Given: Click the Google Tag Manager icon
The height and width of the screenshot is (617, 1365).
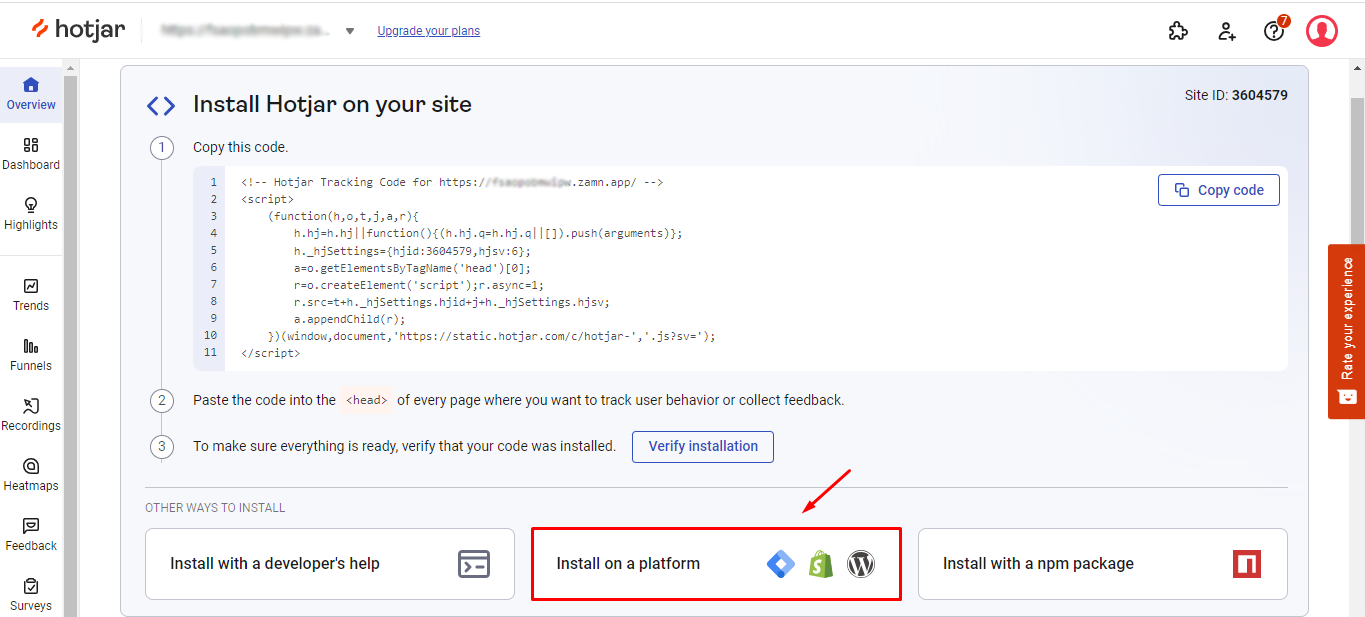Looking at the screenshot, I should (781, 564).
